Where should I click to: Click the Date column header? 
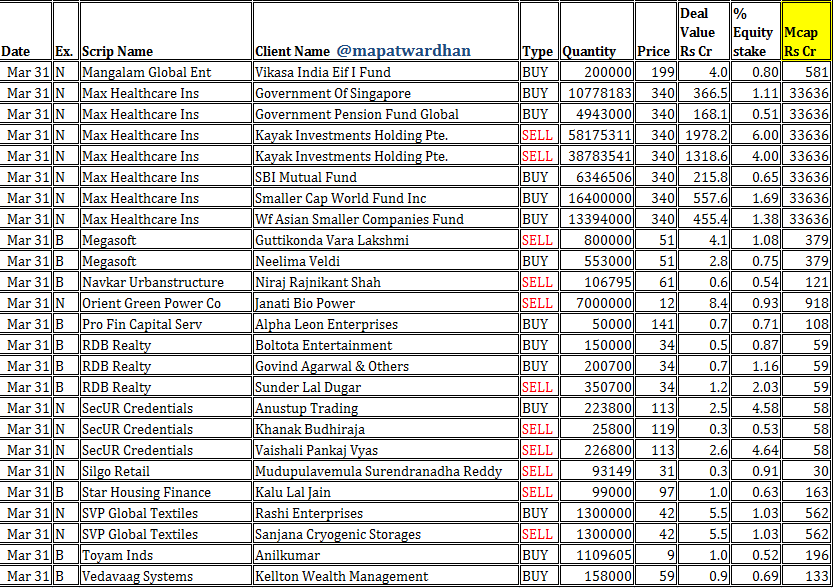pos(26,31)
